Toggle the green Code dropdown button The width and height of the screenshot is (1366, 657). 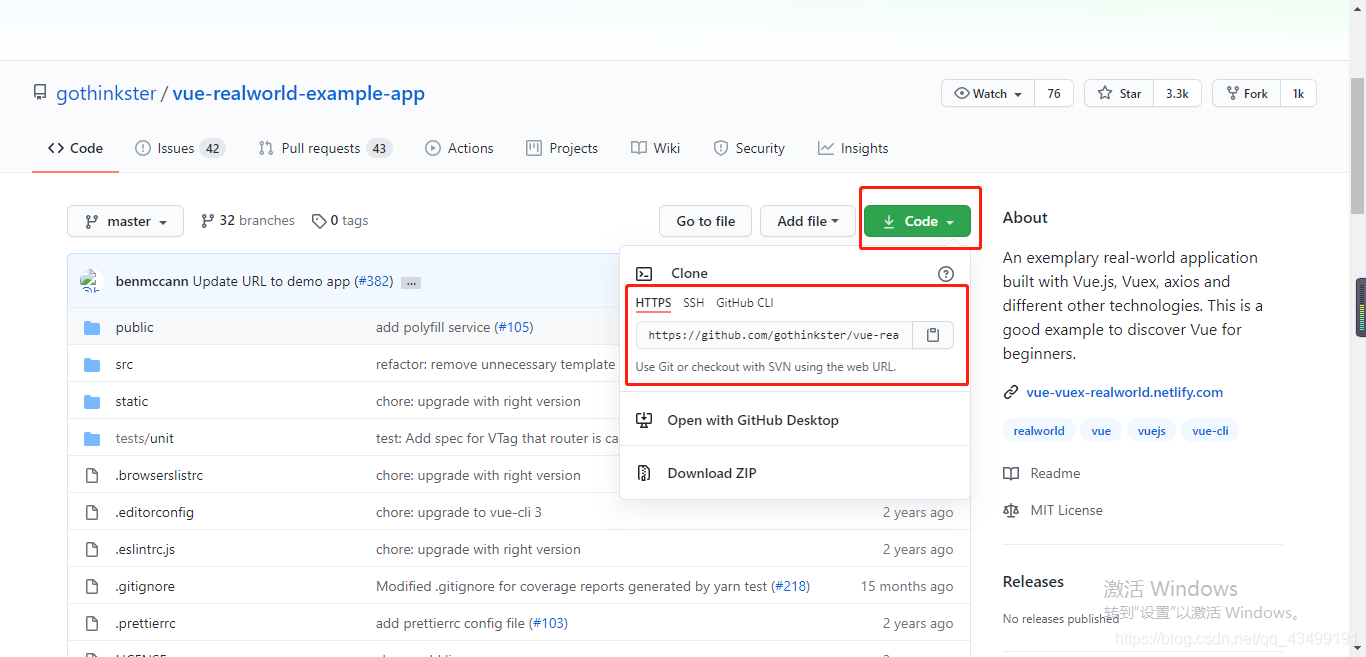[x=917, y=221]
